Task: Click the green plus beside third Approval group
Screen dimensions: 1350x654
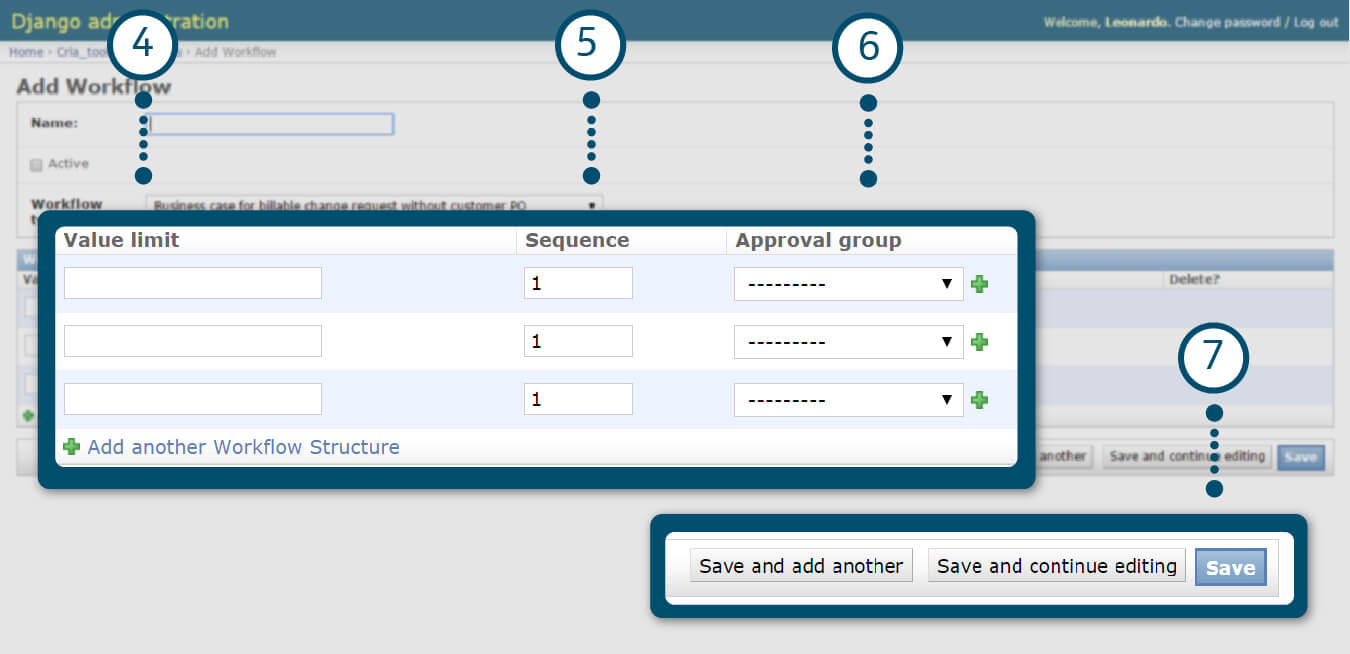Action: click(980, 400)
